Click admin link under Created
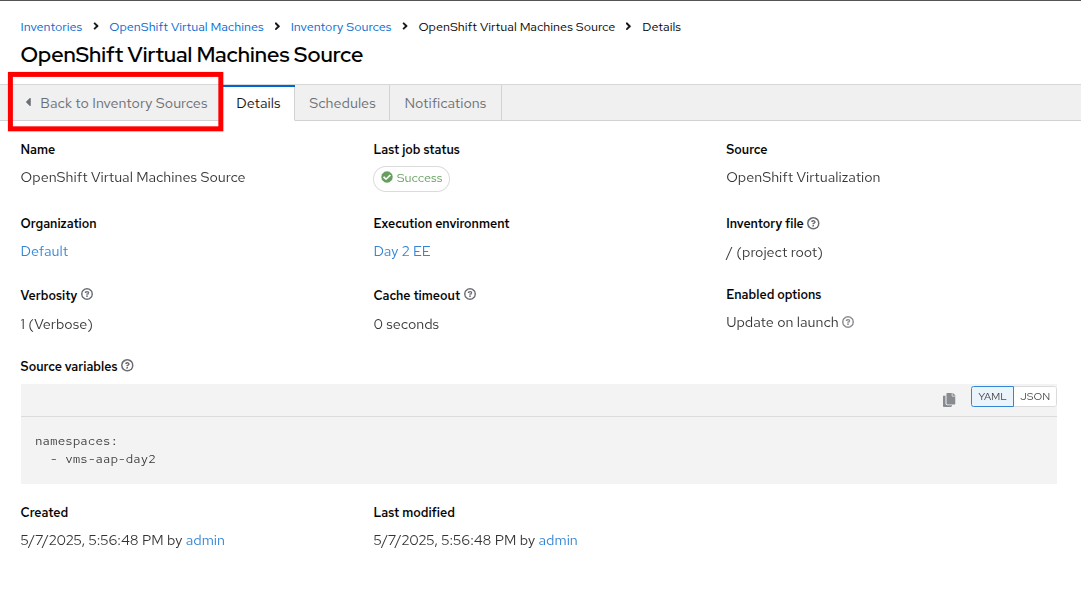The image size is (1081, 611). tap(205, 540)
